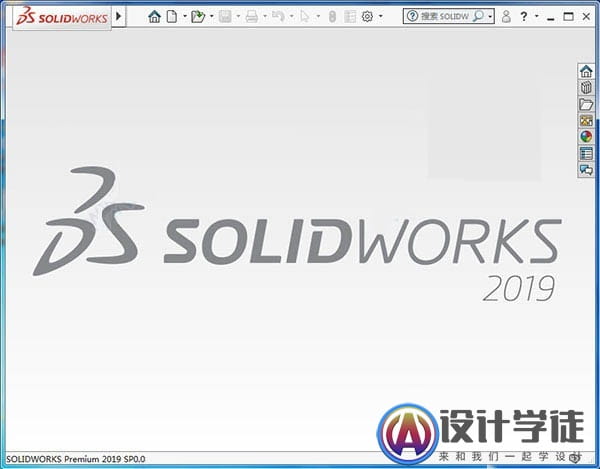Image resolution: width=600 pixels, height=469 pixels.
Task: Expand the Open file dropdown arrow
Action: (212, 16)
